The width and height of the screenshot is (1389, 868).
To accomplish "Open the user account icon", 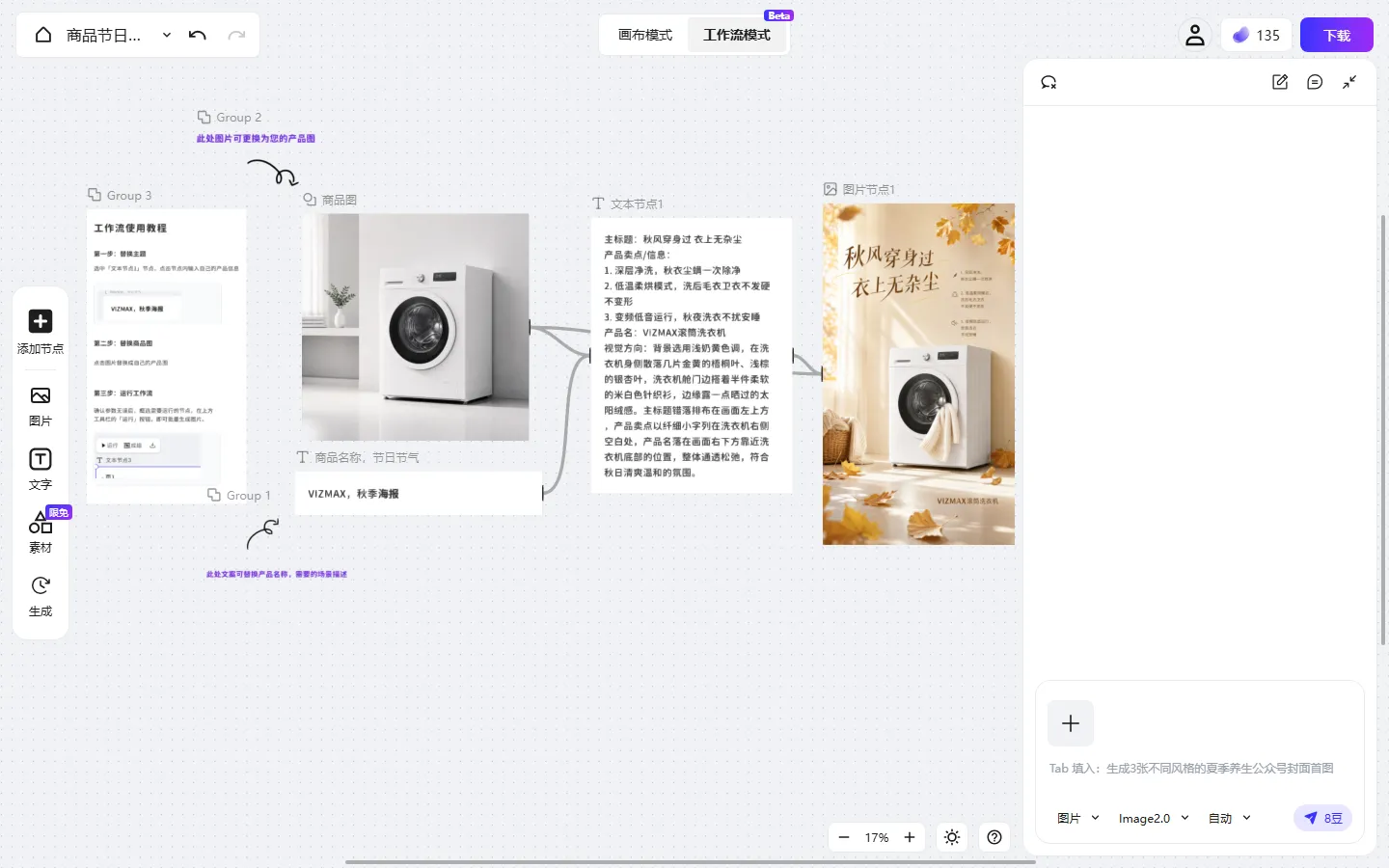I will [1195, 35].
